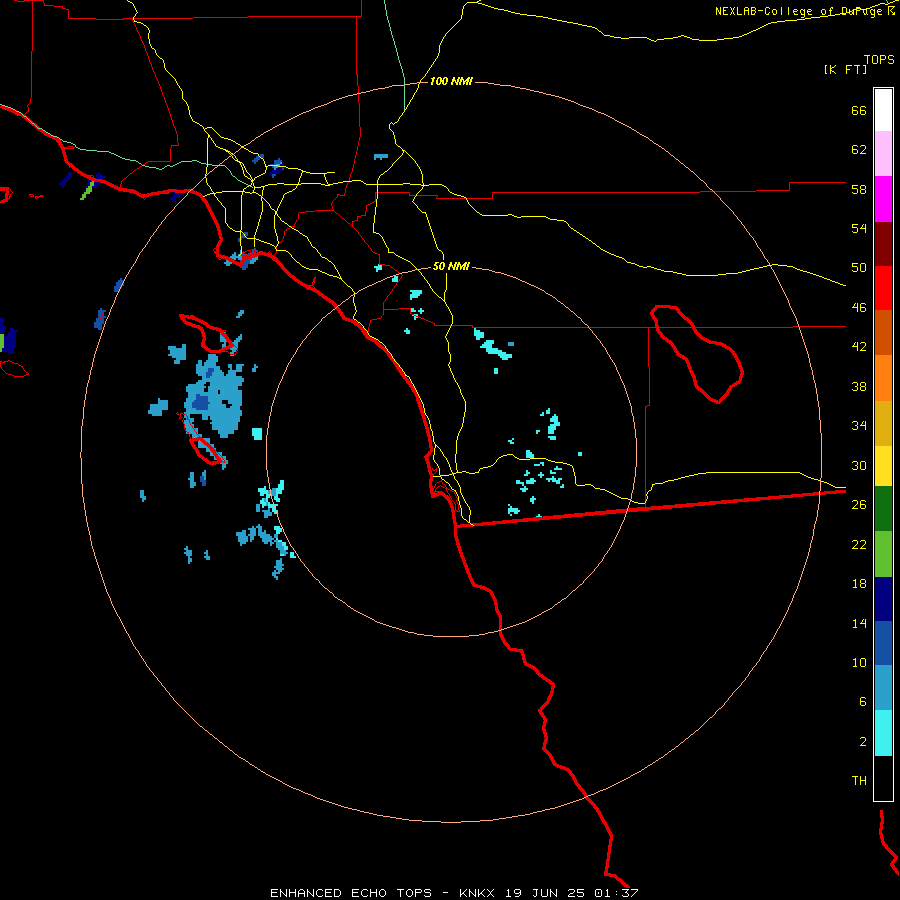Select the 58 scale value

point(859,189)
